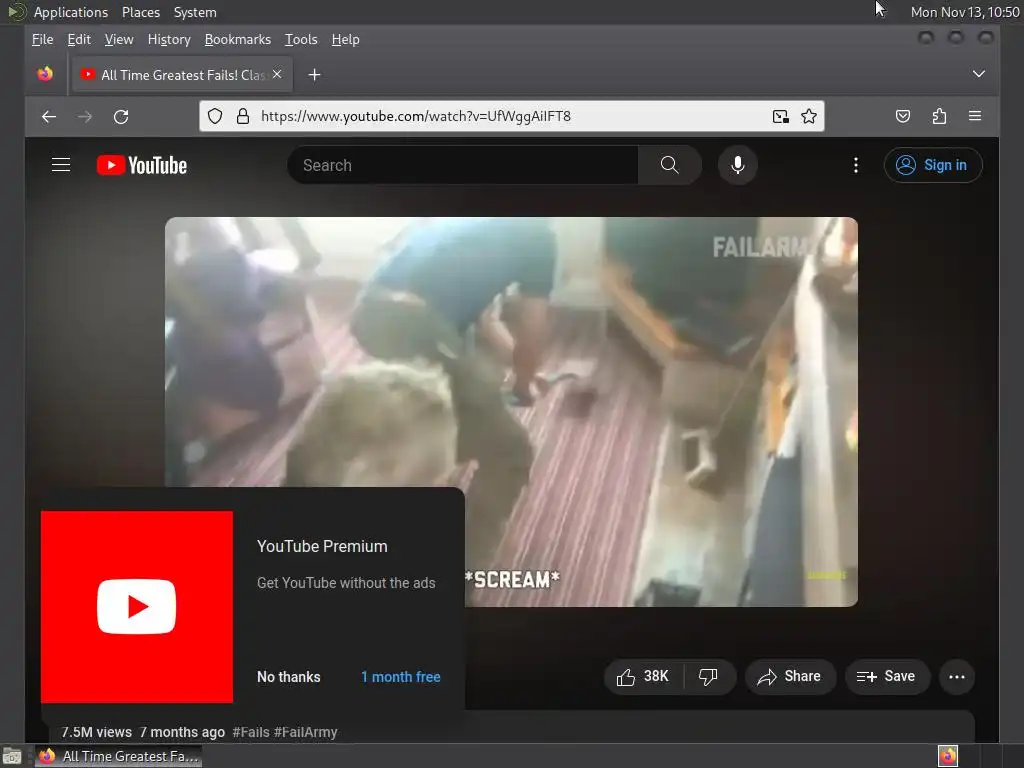
Task: Click the show desktop taskbar icon
Action: pyautogui.click(x=12, y=756)
